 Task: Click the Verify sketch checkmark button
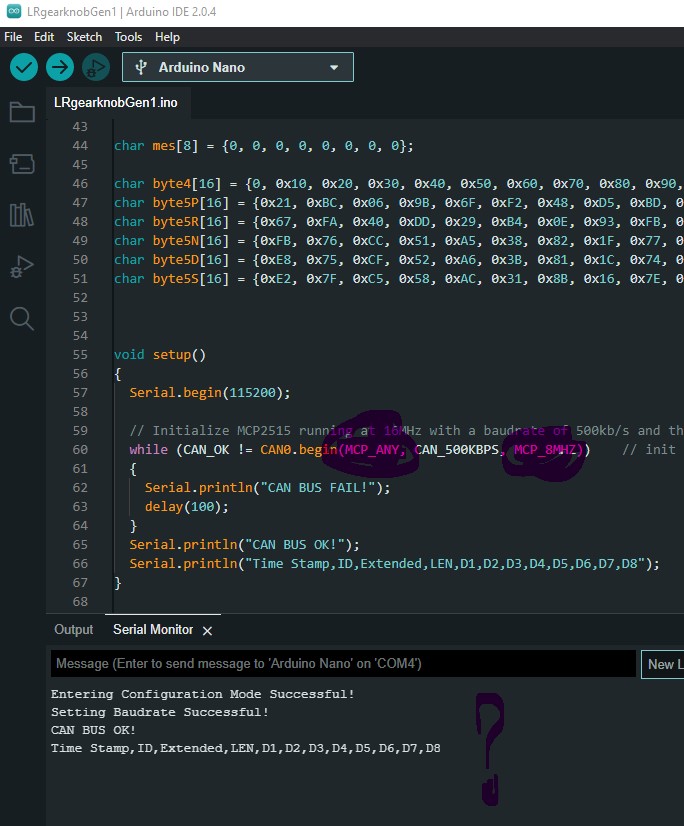click(24, 67)
